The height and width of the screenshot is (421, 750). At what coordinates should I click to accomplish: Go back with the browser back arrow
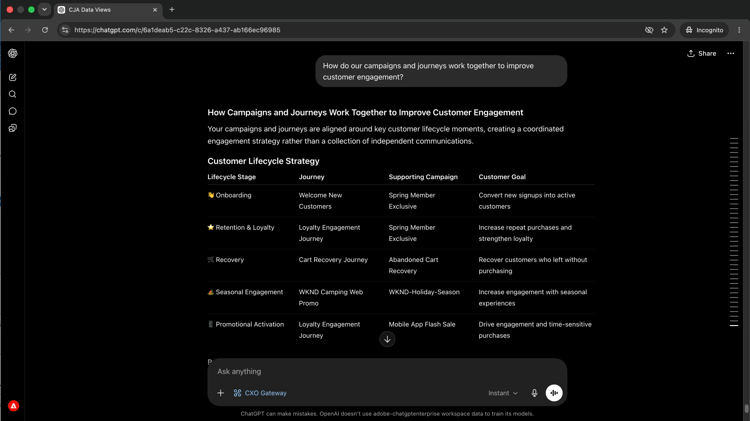(x=11, y=30)
